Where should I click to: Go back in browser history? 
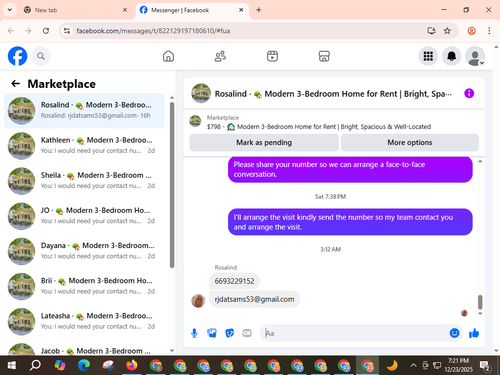pos(11,31)
